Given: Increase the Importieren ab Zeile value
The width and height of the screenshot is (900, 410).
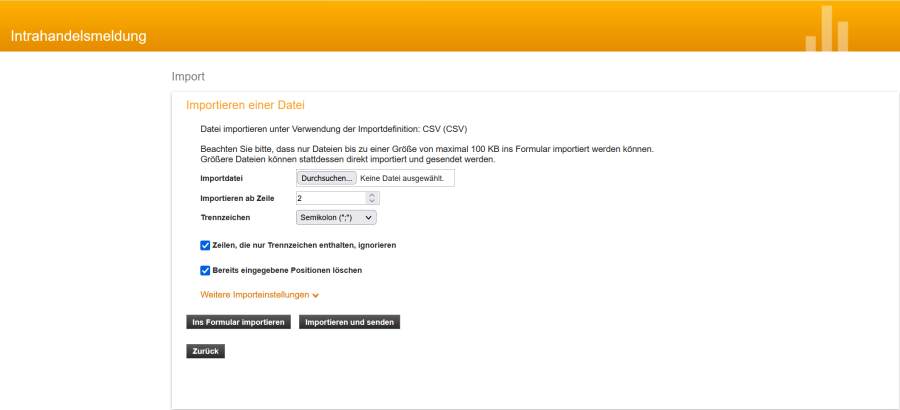Looking at the screenshot, I should click(x=372, y=195).
